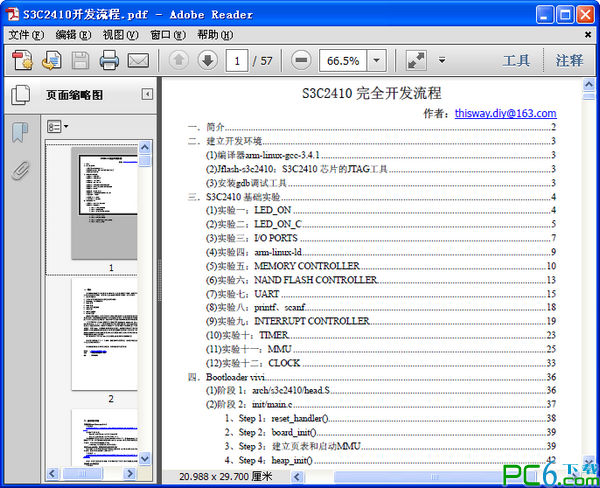
Task: Click the zoom out minus button
Action: click(x=300, y=61)
